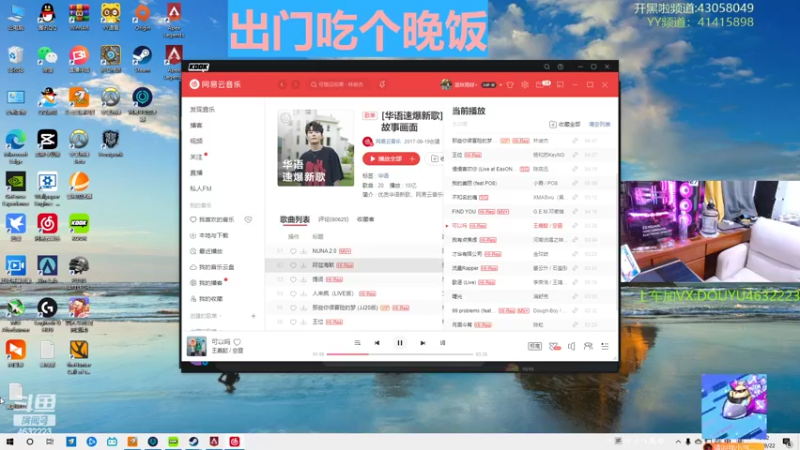Viewport: 800px width, 450px height.
Task: Click 清空列表 link
Action: 599,124
